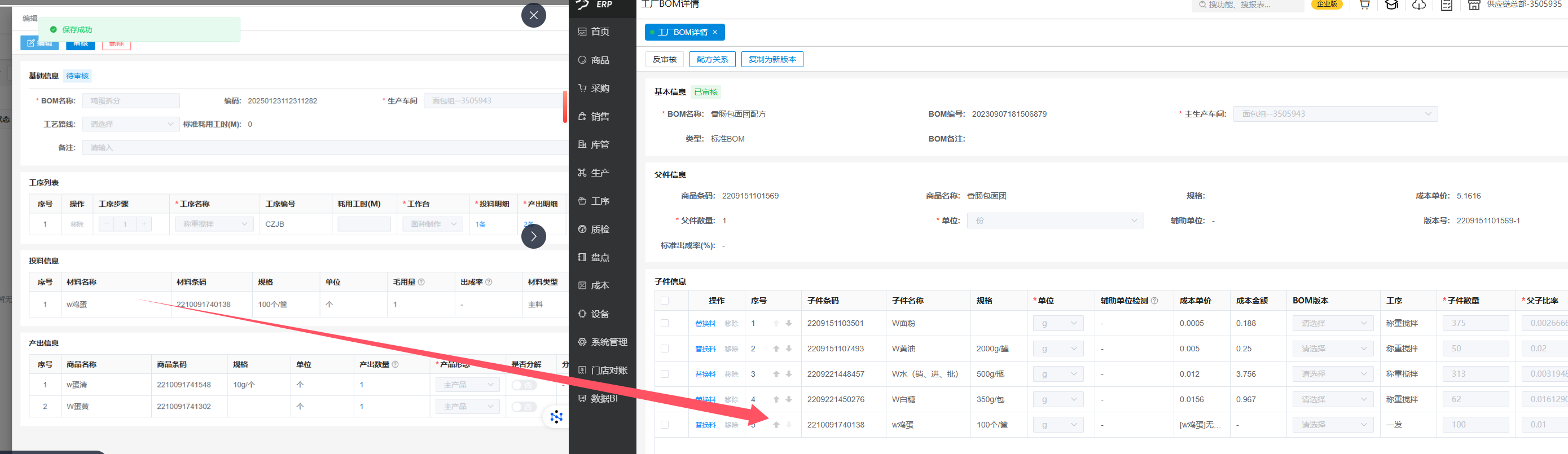
Task: Tick the select-all checkbox in the 子件信息 header
Action: pyautogui.click(x=665, y=301)
